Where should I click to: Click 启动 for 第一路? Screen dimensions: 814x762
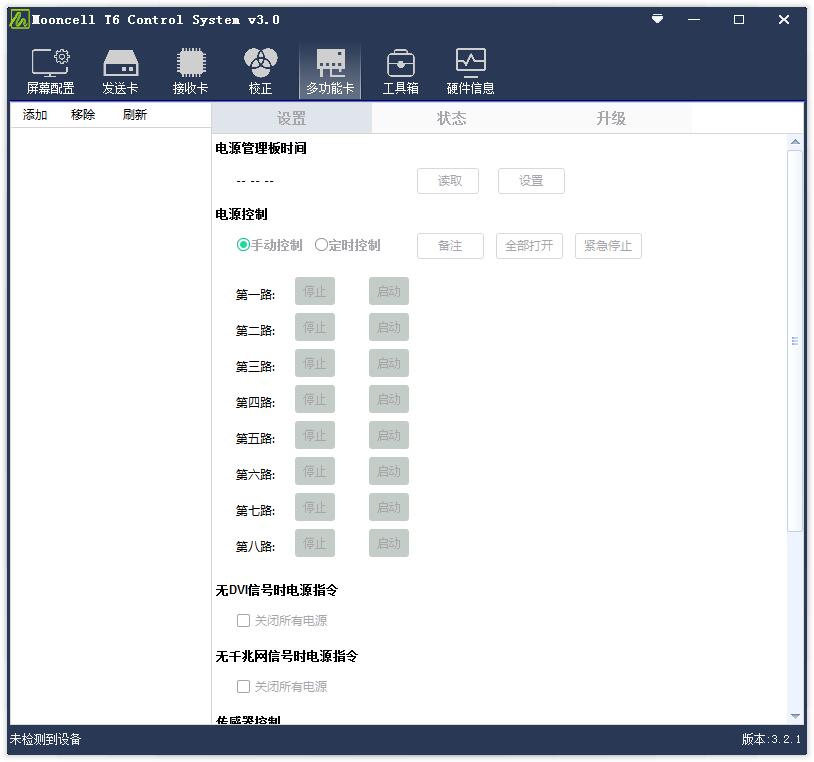coord(389,291)
